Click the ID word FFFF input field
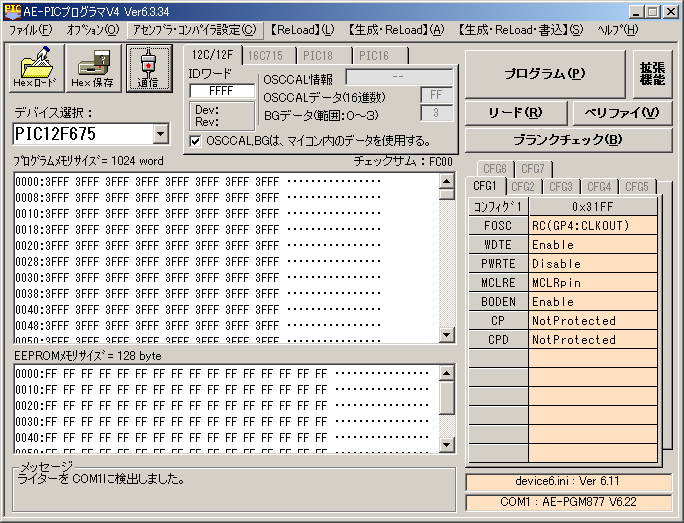This screenshot has height=523, width=684. tap(222, 91)
